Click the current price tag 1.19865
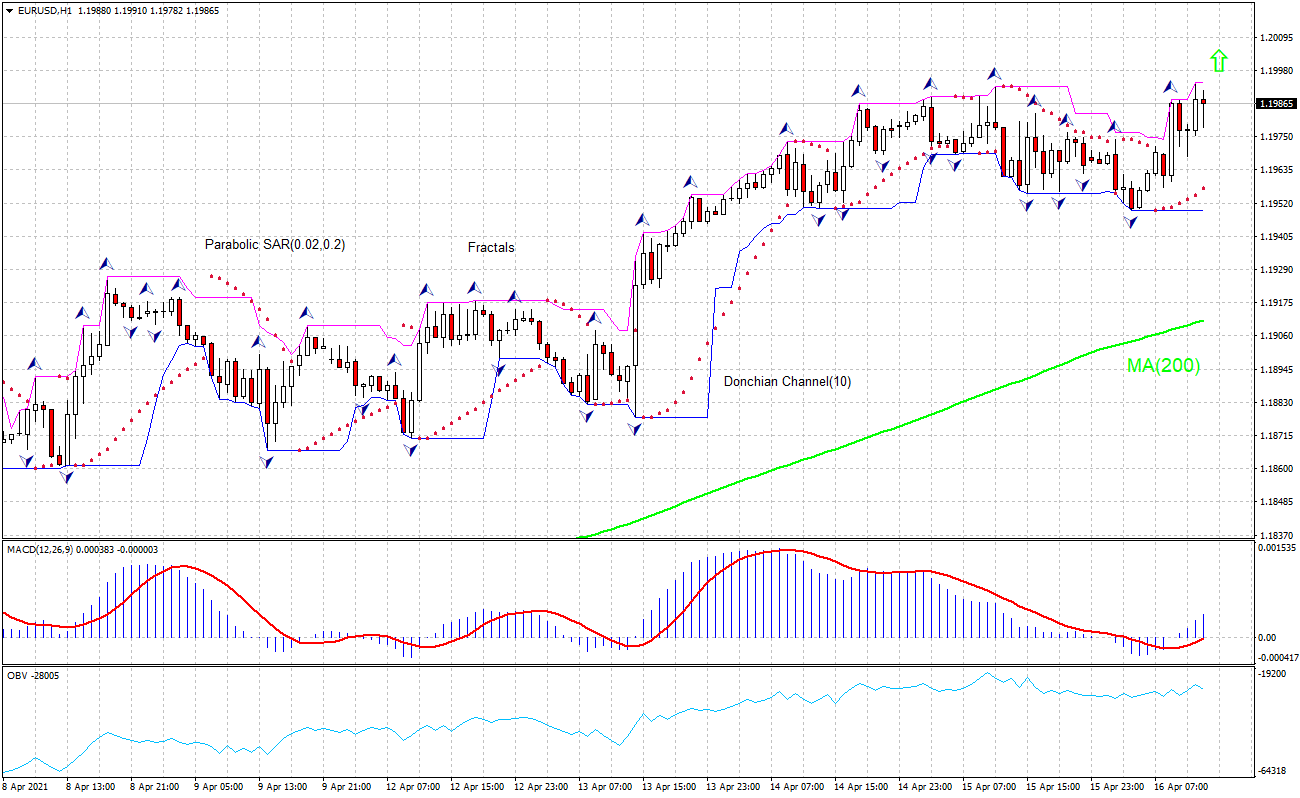The image size is (1300, 798). 1277,104
